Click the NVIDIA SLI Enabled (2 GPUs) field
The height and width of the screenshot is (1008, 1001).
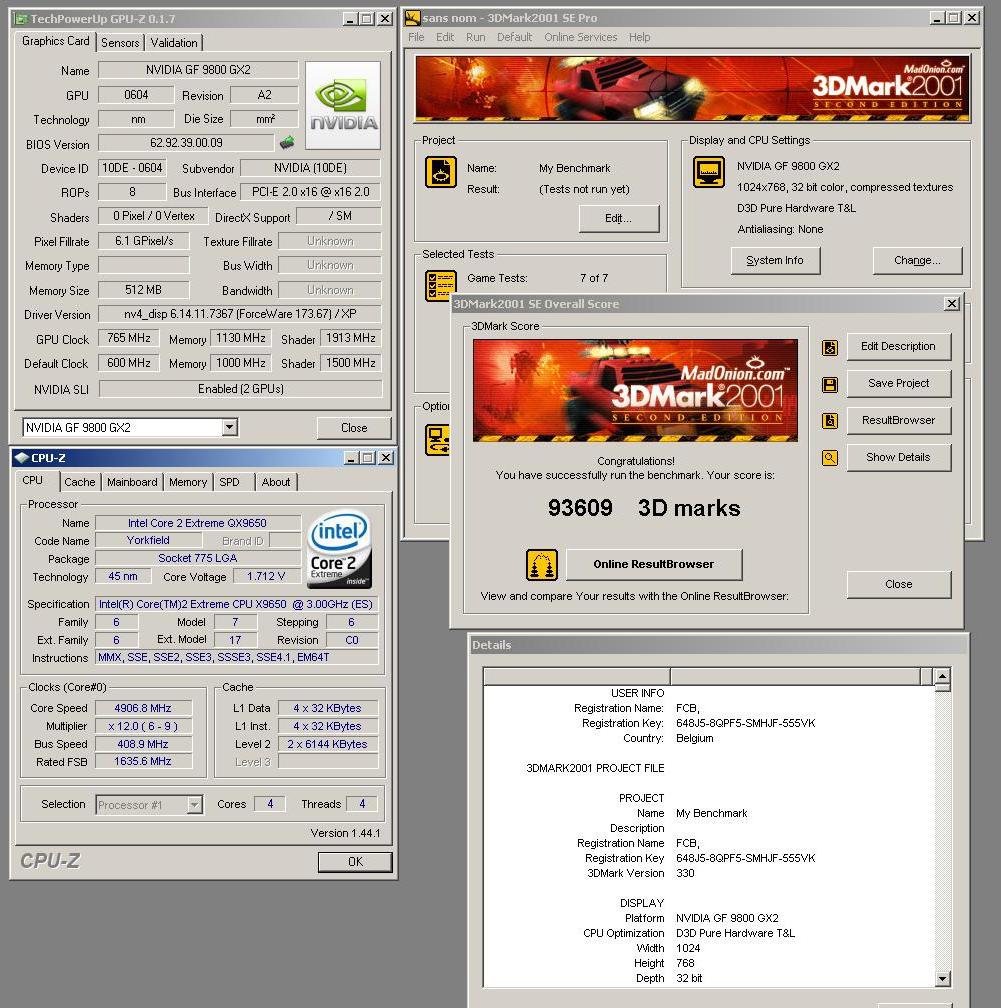click(240, 389)
